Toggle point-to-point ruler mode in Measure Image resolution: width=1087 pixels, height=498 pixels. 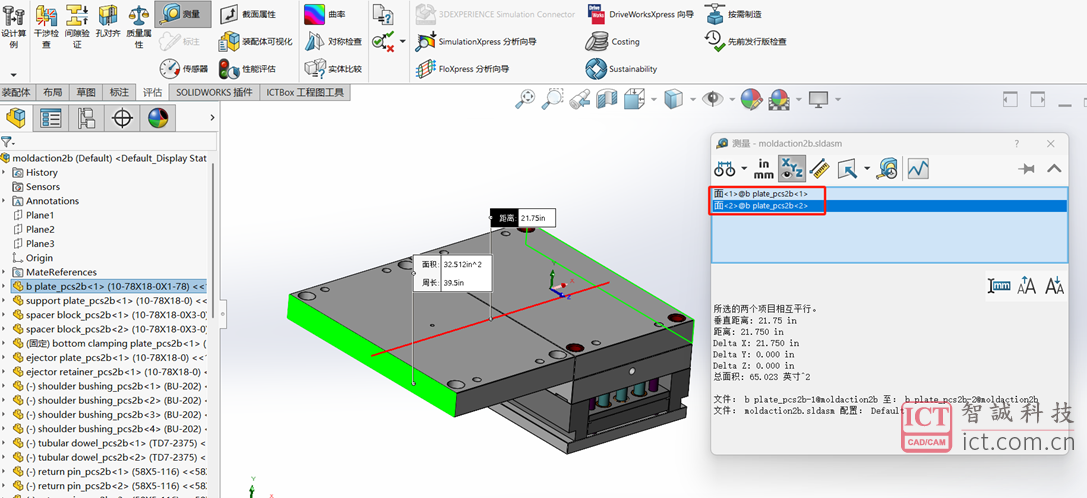(x=819, y=169)
